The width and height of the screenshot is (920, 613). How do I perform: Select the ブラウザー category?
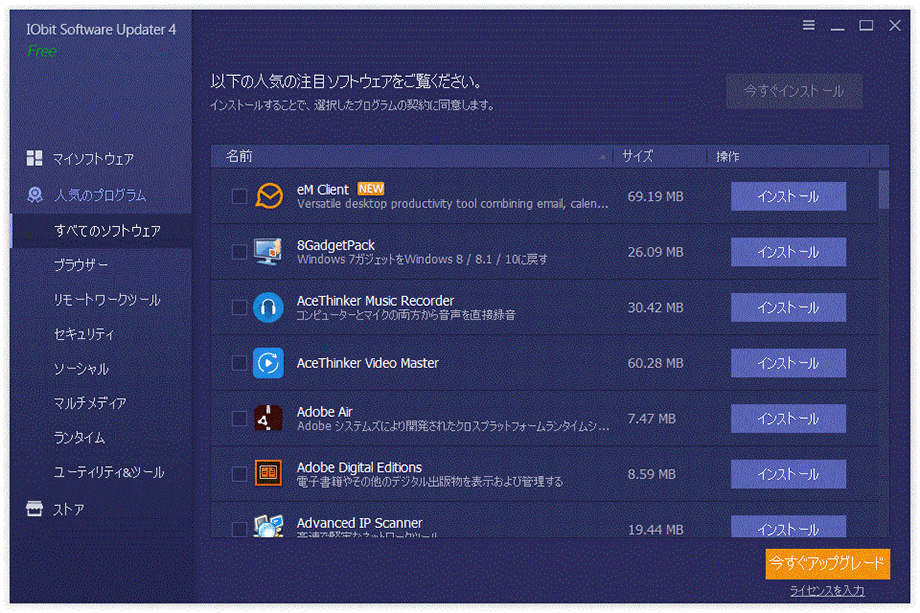(81, 265)
